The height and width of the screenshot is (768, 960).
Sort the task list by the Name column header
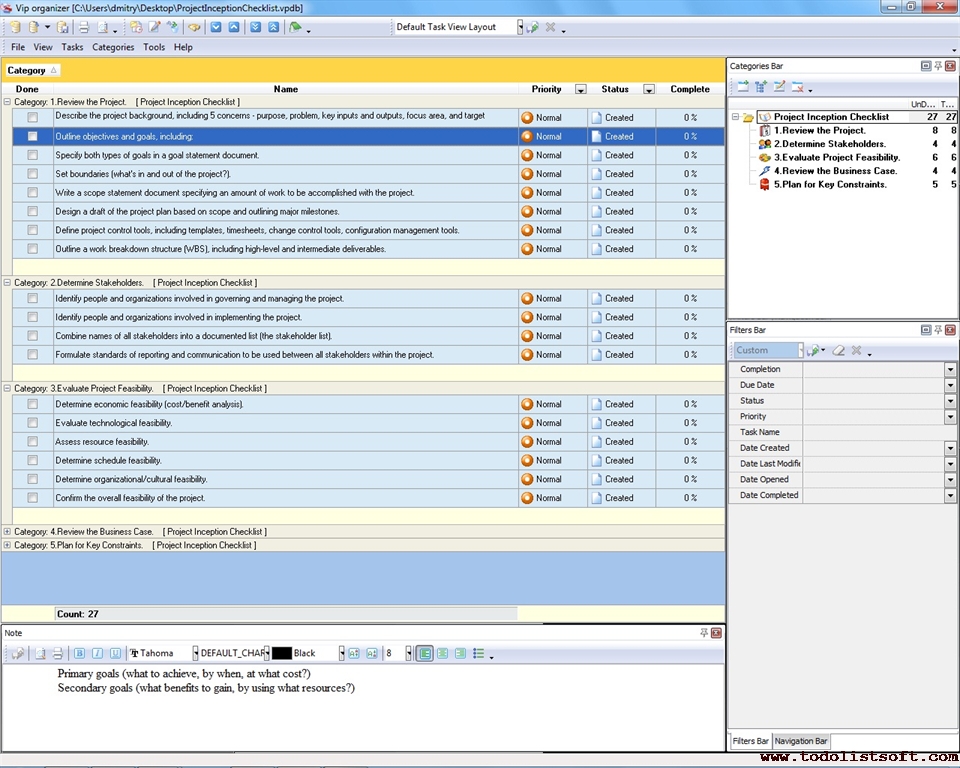(286, 89)
